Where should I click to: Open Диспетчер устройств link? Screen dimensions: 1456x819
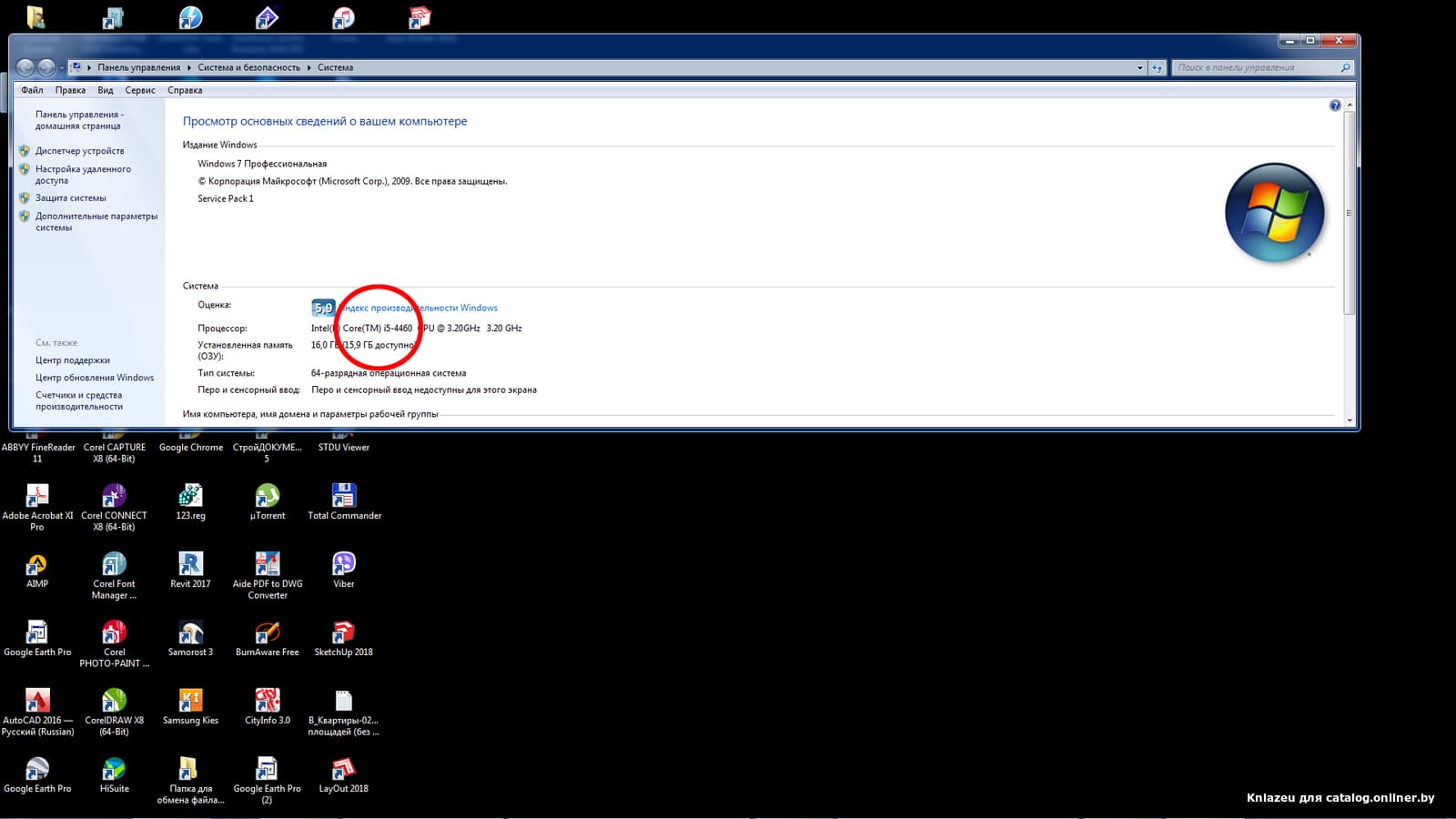80,151
